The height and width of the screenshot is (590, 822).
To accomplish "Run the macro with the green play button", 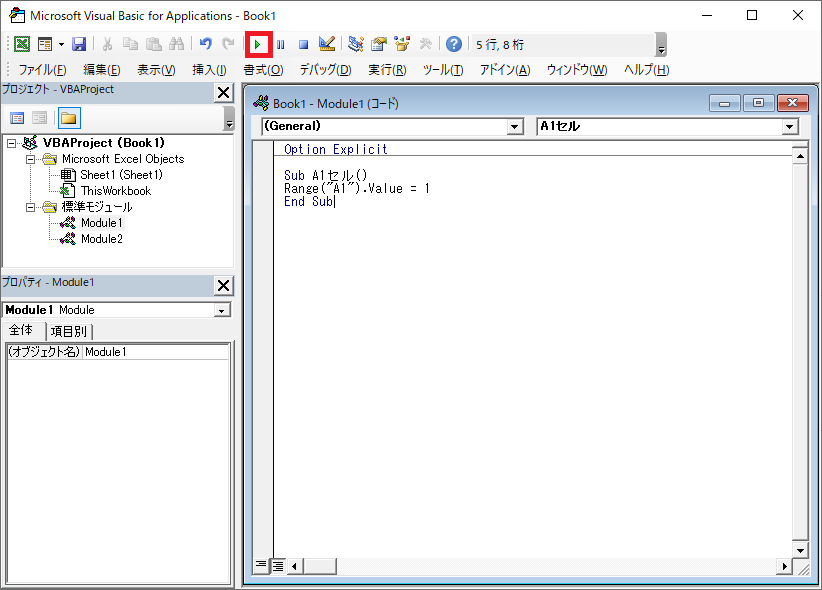I will click(258, 45).
